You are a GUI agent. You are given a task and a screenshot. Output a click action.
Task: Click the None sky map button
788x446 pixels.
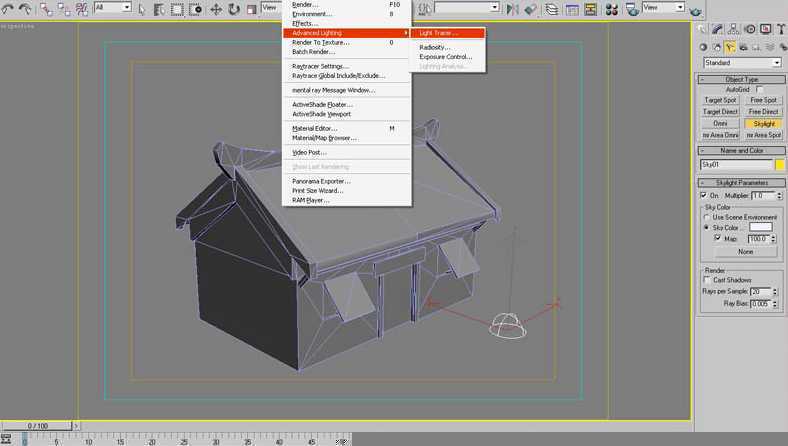[x=746, y=251]
